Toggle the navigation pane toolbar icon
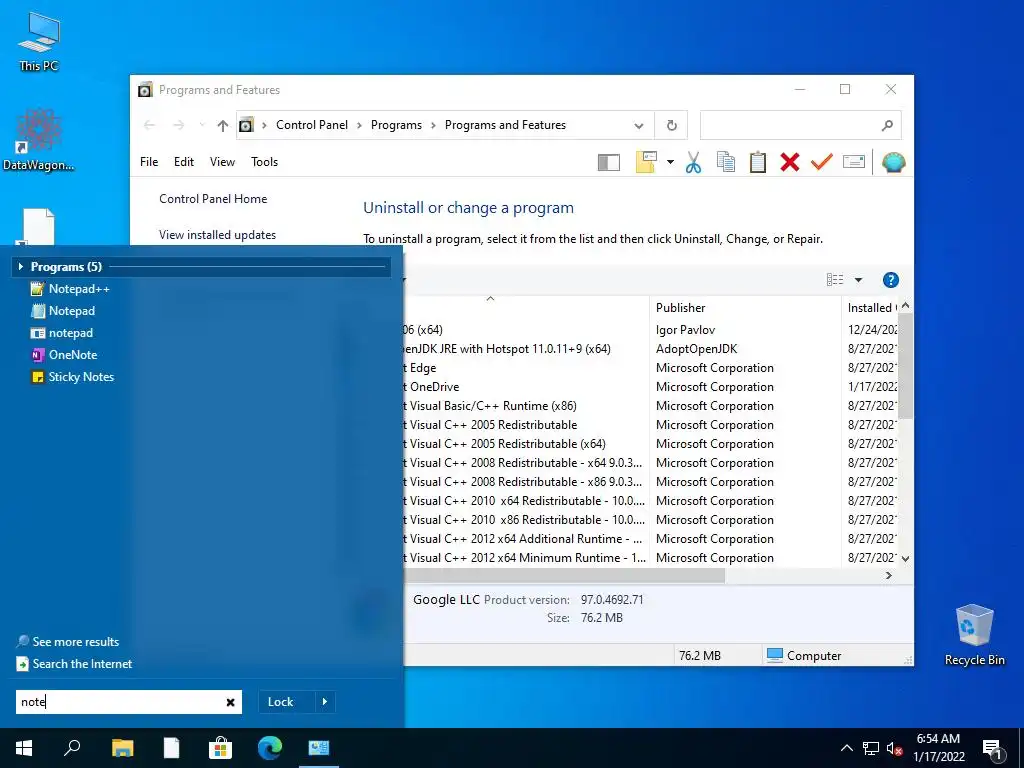This screenshot has height=768, width=1024. pyautogui.click(x=609, y=163)
